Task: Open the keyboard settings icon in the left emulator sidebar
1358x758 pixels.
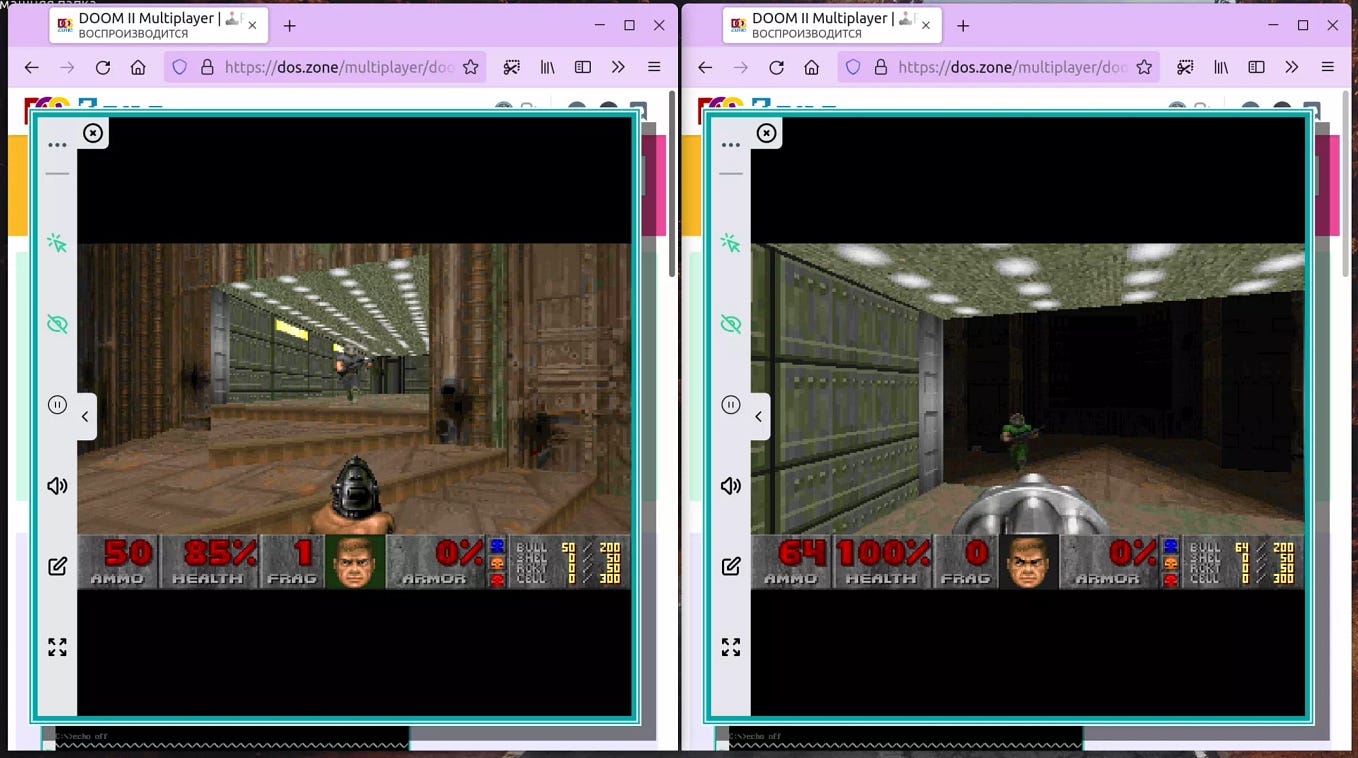Action: [x=57, y=565]
